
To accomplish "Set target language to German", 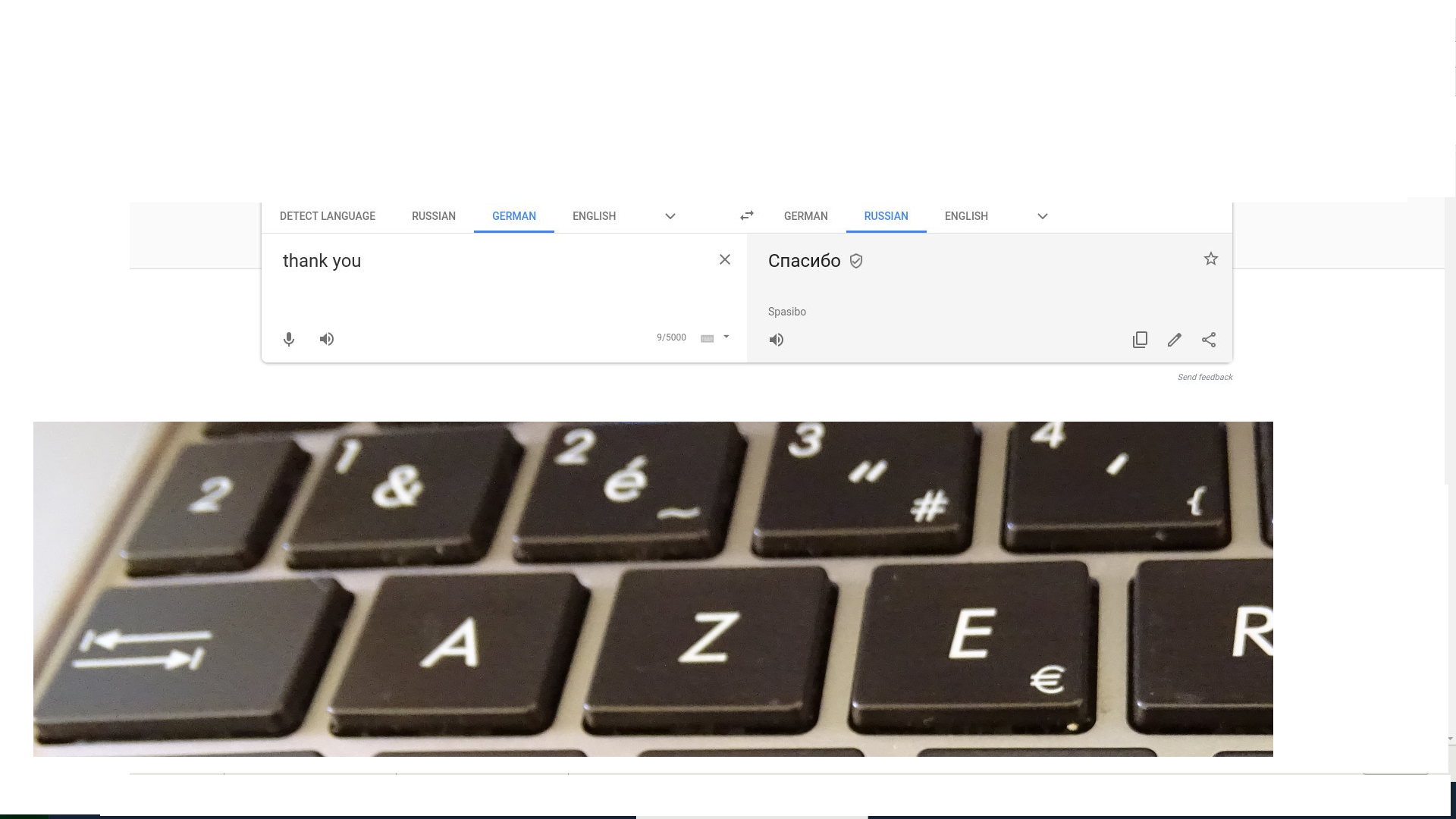I will click(x=805, y=216).
